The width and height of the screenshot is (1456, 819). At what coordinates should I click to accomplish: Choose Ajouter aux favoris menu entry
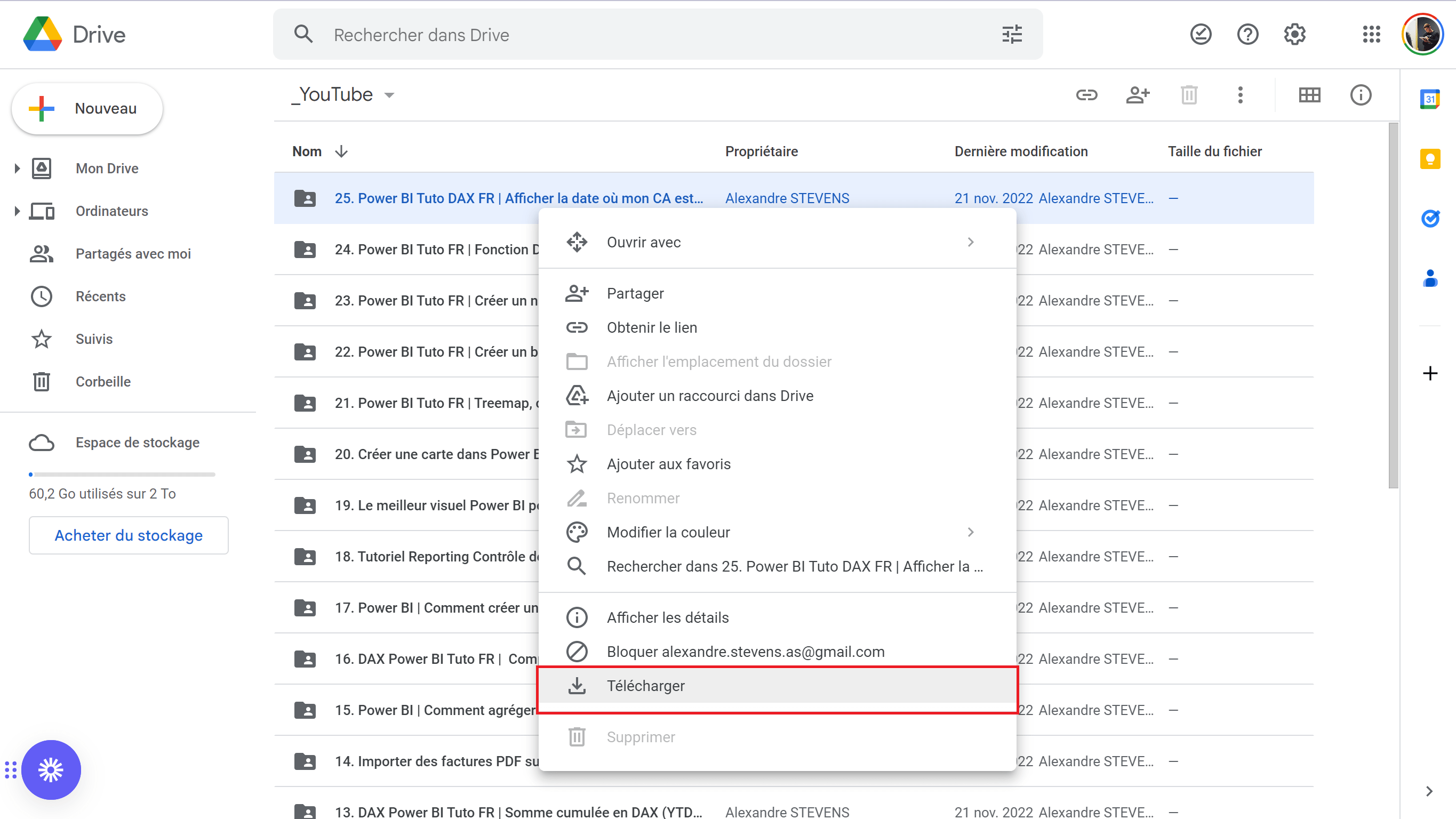tap(669, 464)
